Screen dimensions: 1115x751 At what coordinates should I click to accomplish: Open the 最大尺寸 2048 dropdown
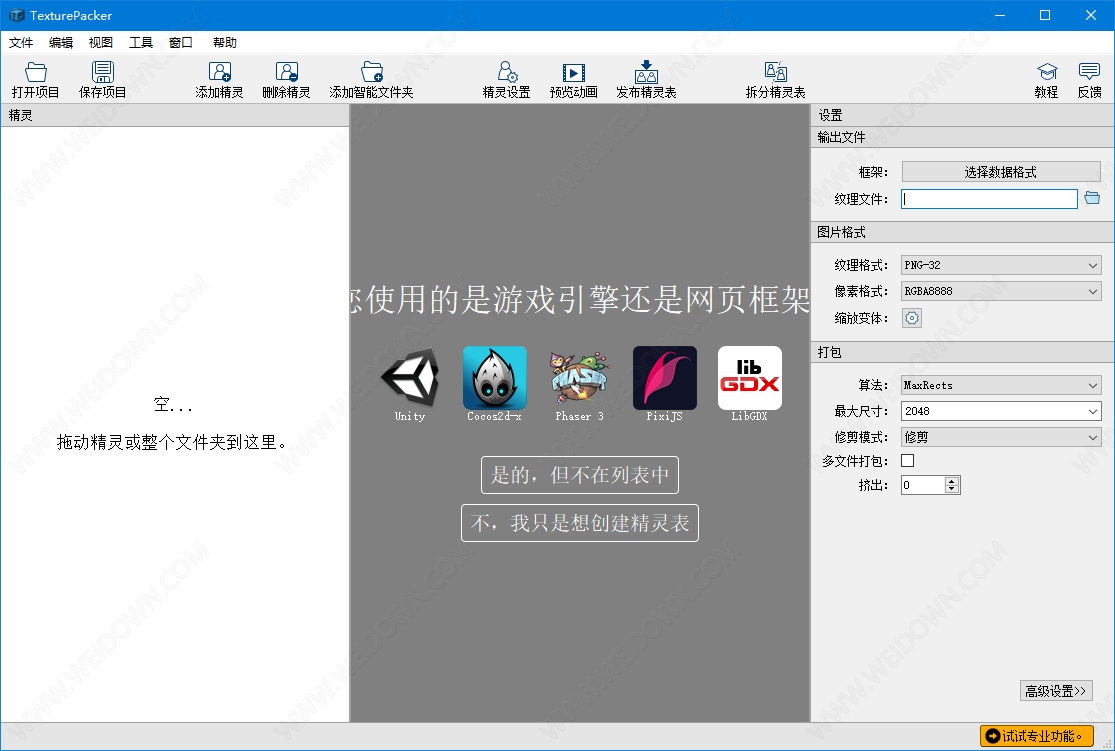pos(1001,411)
